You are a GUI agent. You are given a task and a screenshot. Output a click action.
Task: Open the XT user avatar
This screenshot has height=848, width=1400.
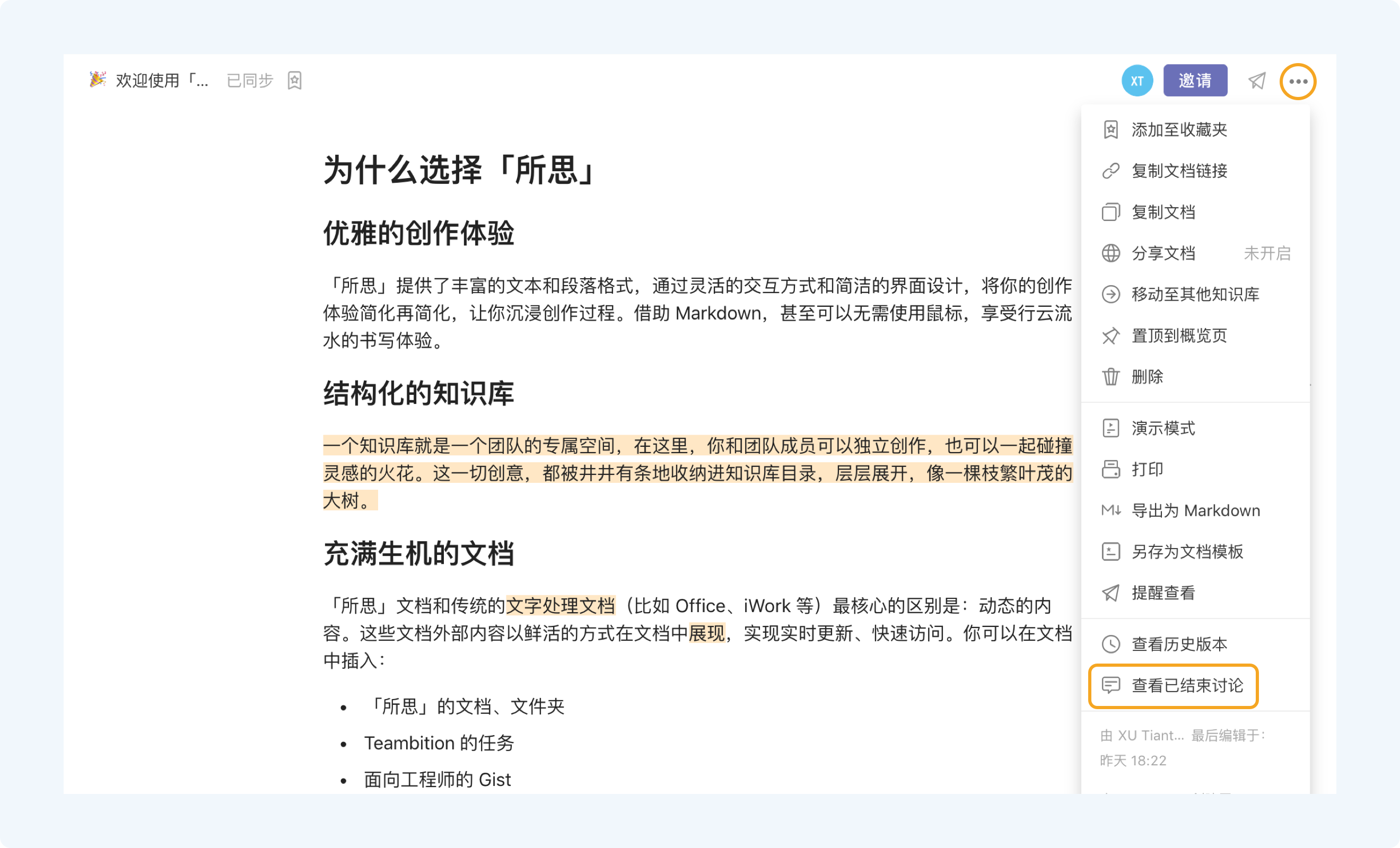point(1137,81)
